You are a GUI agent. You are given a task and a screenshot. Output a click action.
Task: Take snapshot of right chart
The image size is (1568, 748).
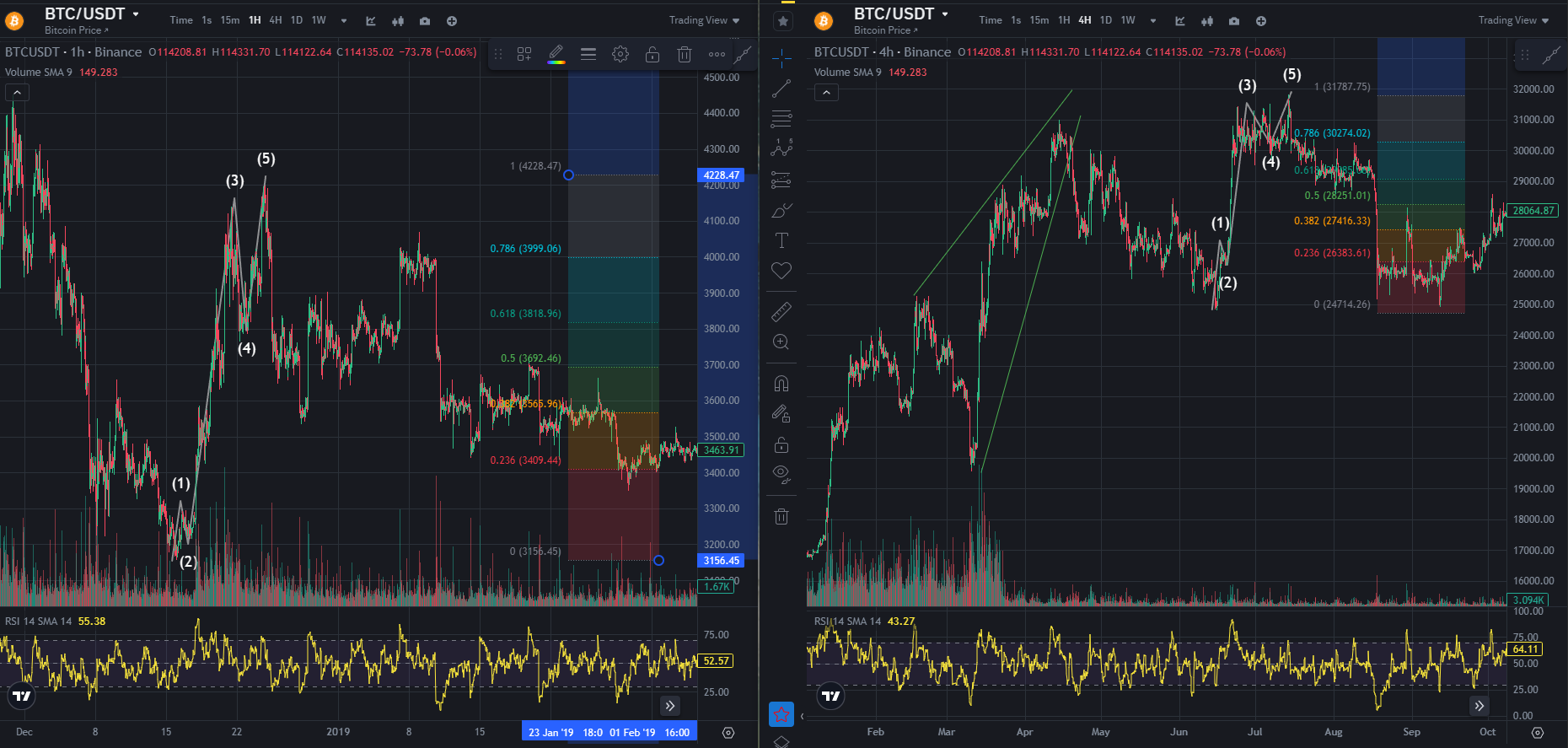pyautogui.click(x=1234, y=21)
